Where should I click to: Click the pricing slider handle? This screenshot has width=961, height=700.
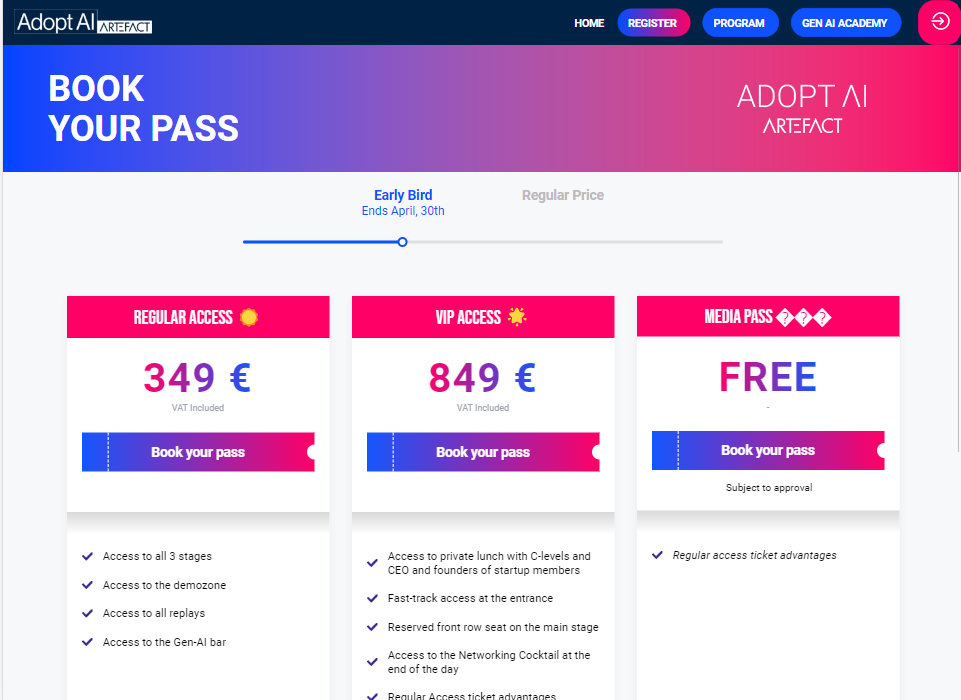pos(402,242)
